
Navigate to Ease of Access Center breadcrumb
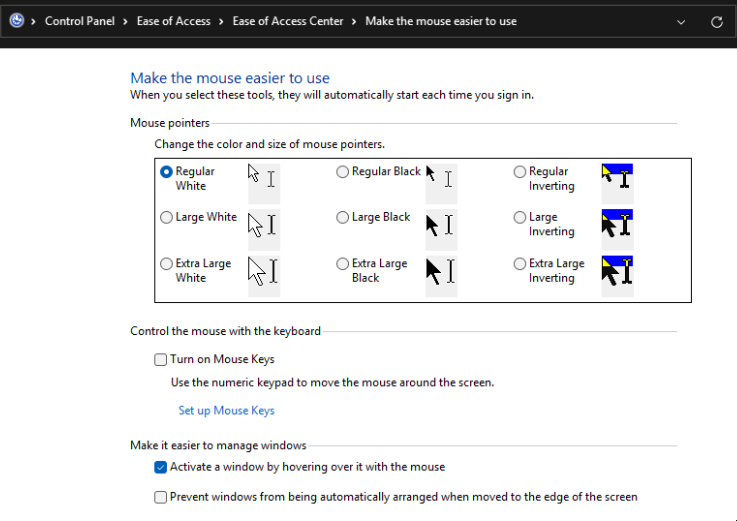(287, 21)
